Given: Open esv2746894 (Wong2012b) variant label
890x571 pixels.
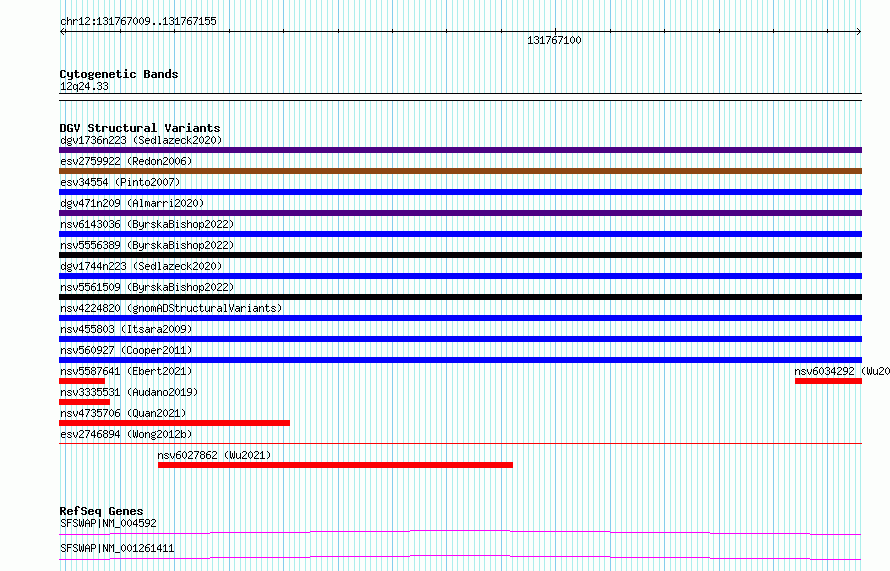Looking at the screenshot, I should (x=126, y=434).
